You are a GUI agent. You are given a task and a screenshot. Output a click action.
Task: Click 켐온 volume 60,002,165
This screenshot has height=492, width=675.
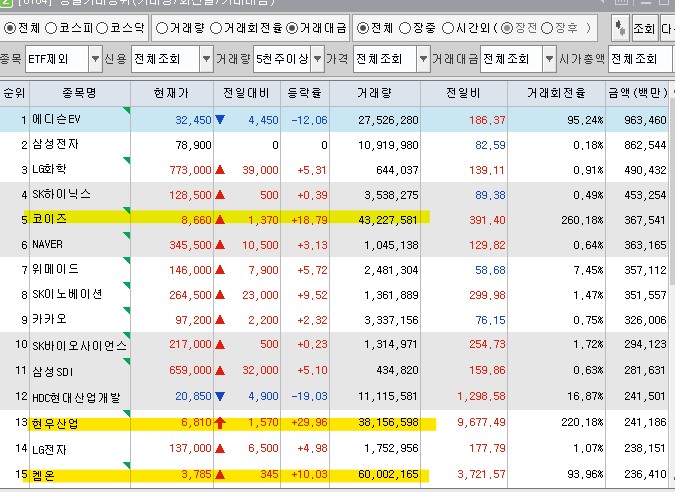tap(388, 474)
